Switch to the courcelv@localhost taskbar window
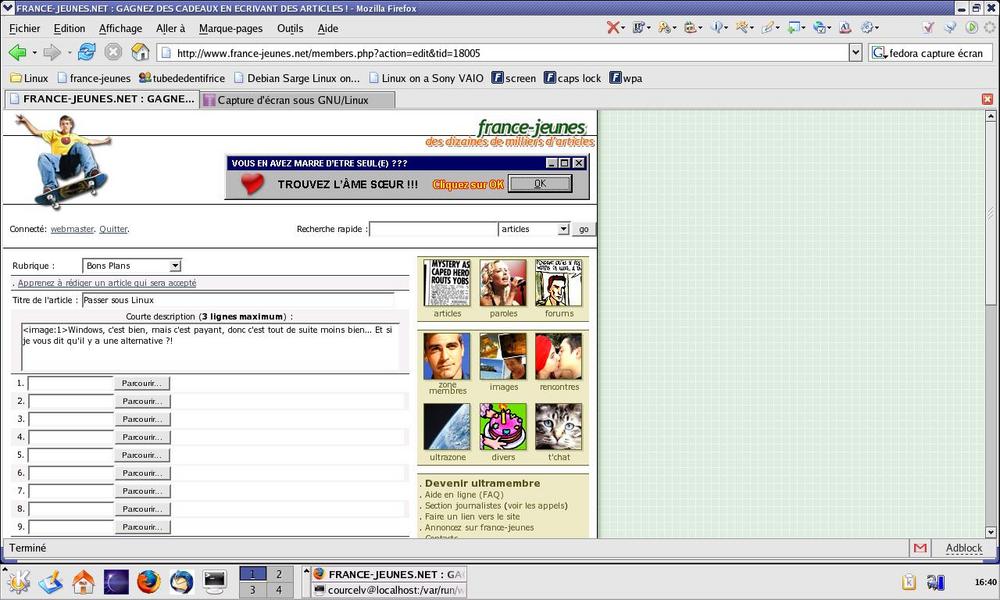The image size is (1000, 600). 389,590
